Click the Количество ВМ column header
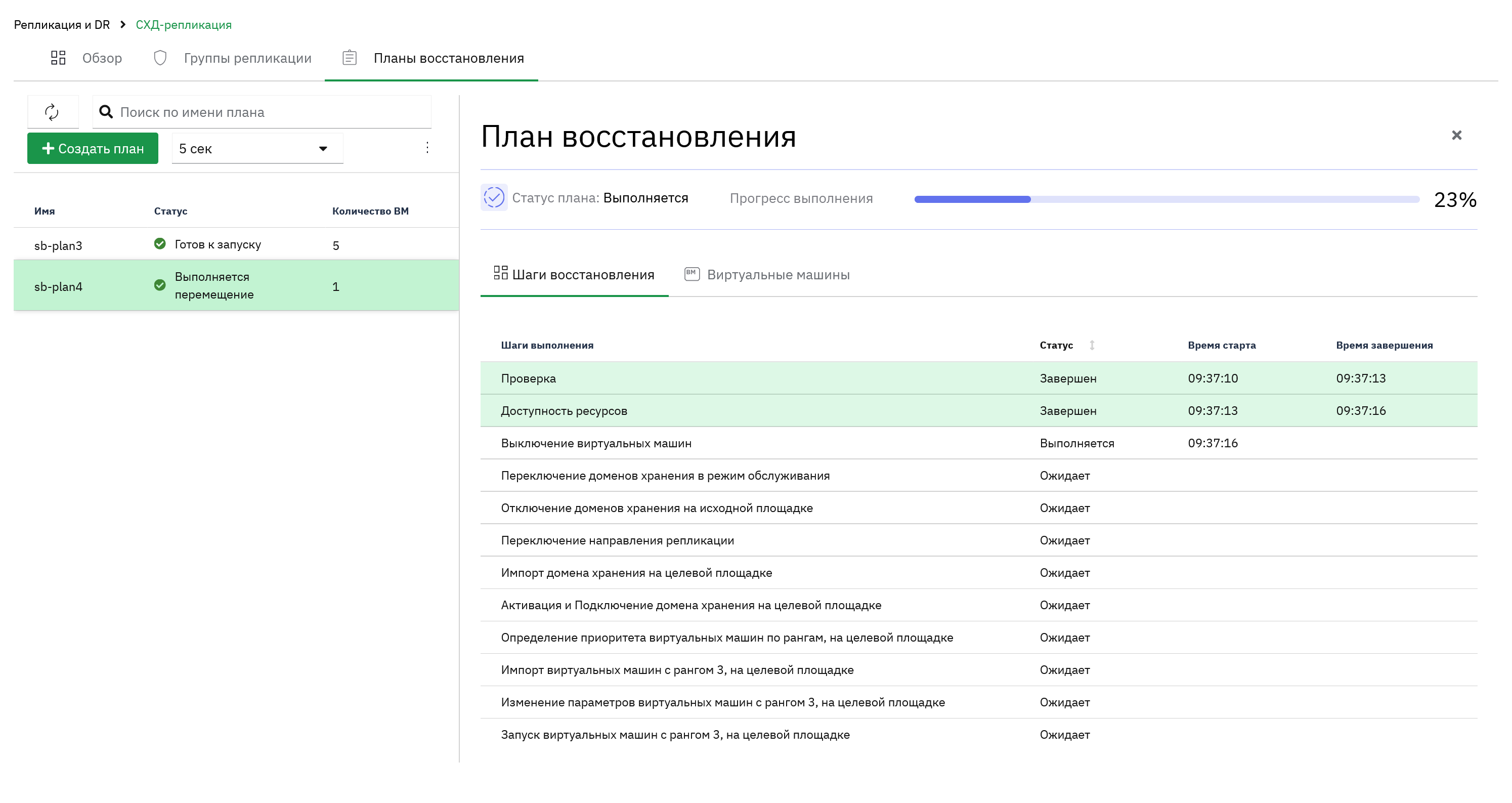 pyautogui.click(x=370, y=212)
